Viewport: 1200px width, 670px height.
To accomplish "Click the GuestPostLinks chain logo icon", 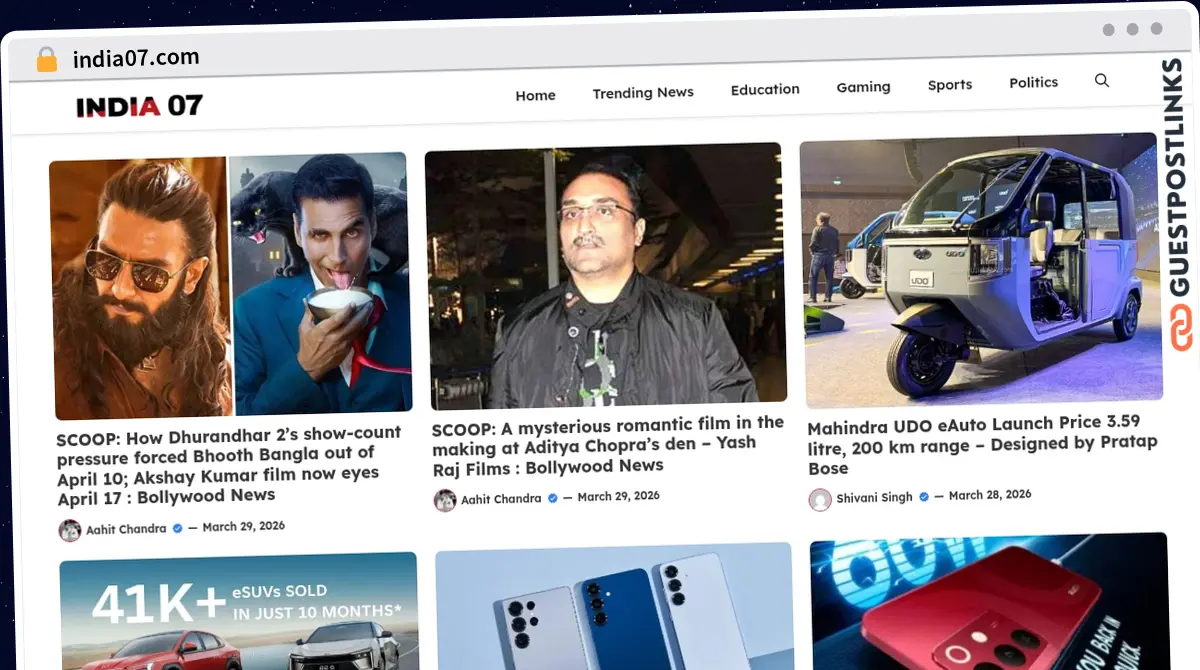I will (x=1182, y=329).
